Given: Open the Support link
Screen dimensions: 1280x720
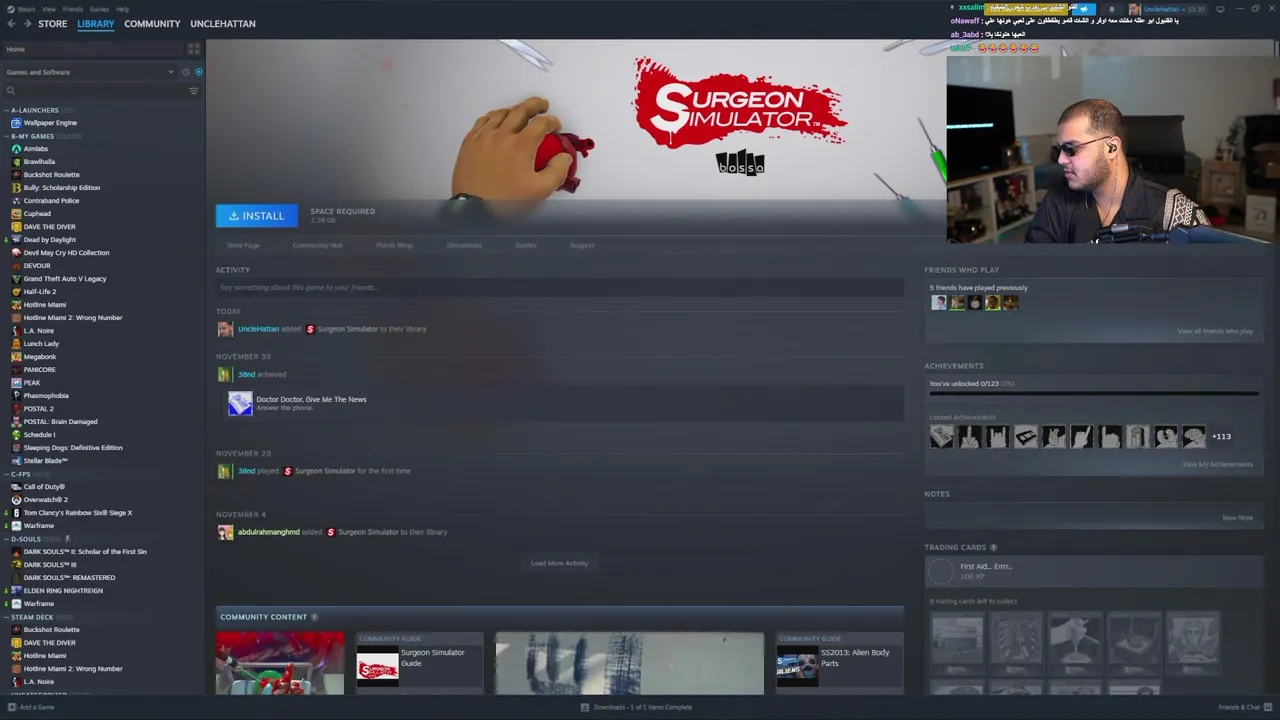Looking at the screenshot, I should pyautogui.click(x=582, y=245).
